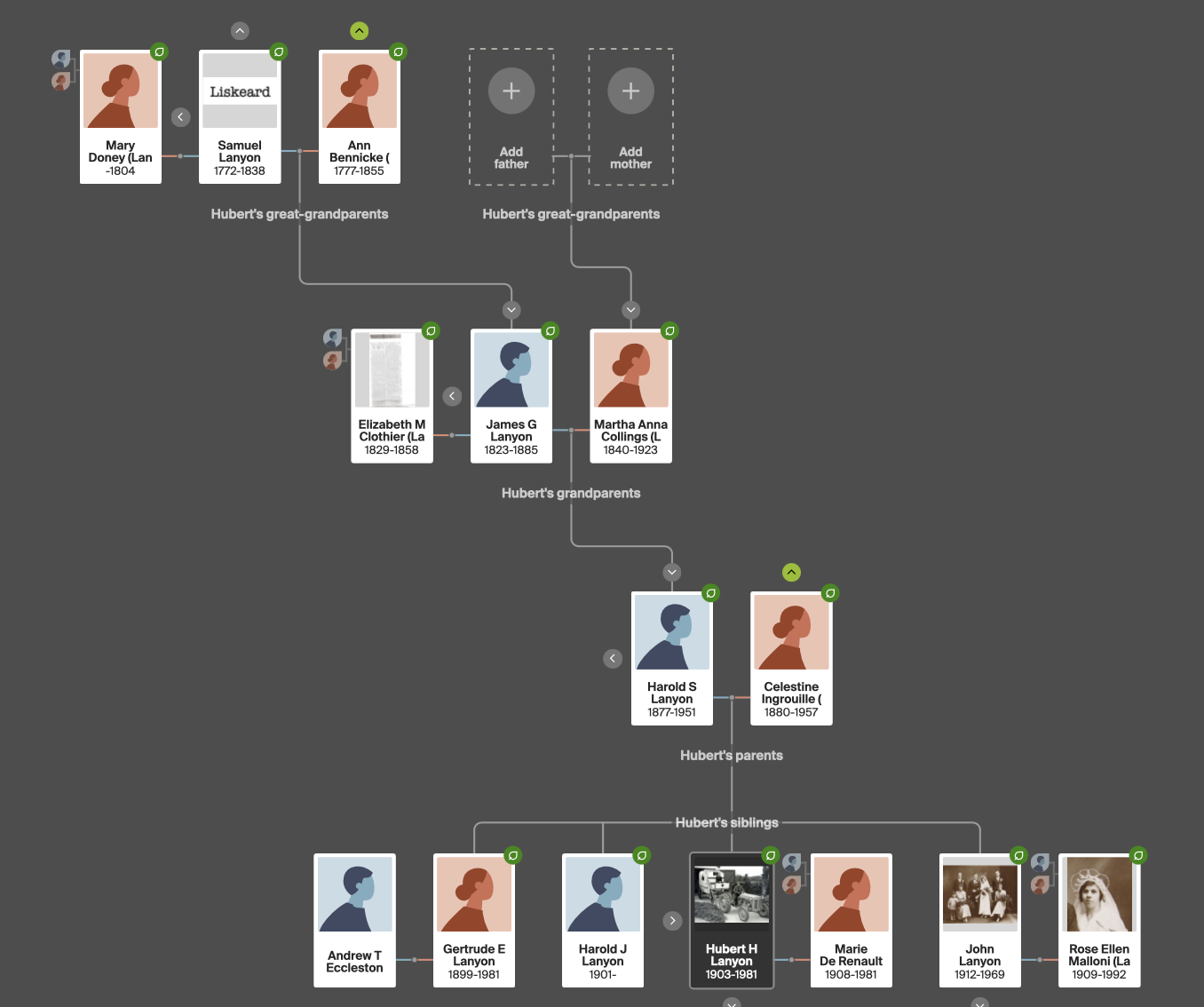The width and height of the screenshot is (1204, 1007).
Task: Toggle left arrow beside Harold S Lanyon
Action: (613, 658)
